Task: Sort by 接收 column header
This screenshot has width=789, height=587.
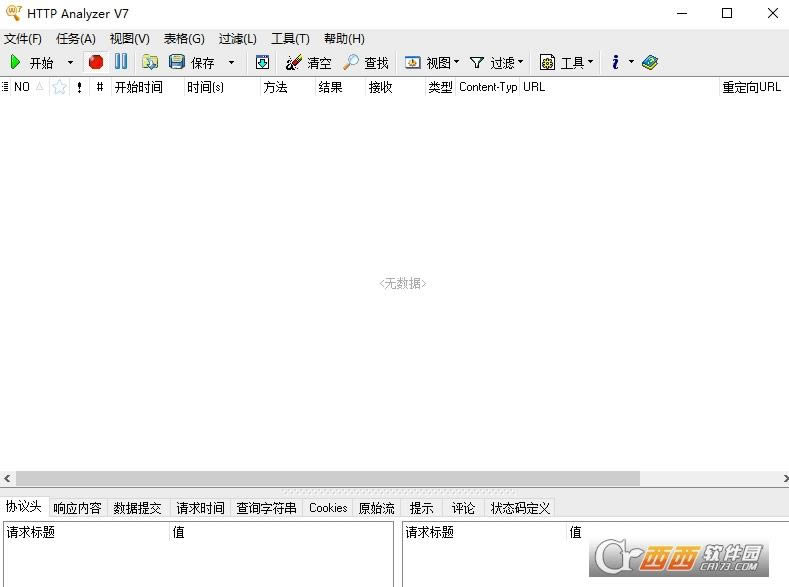Action: [396, 87]
